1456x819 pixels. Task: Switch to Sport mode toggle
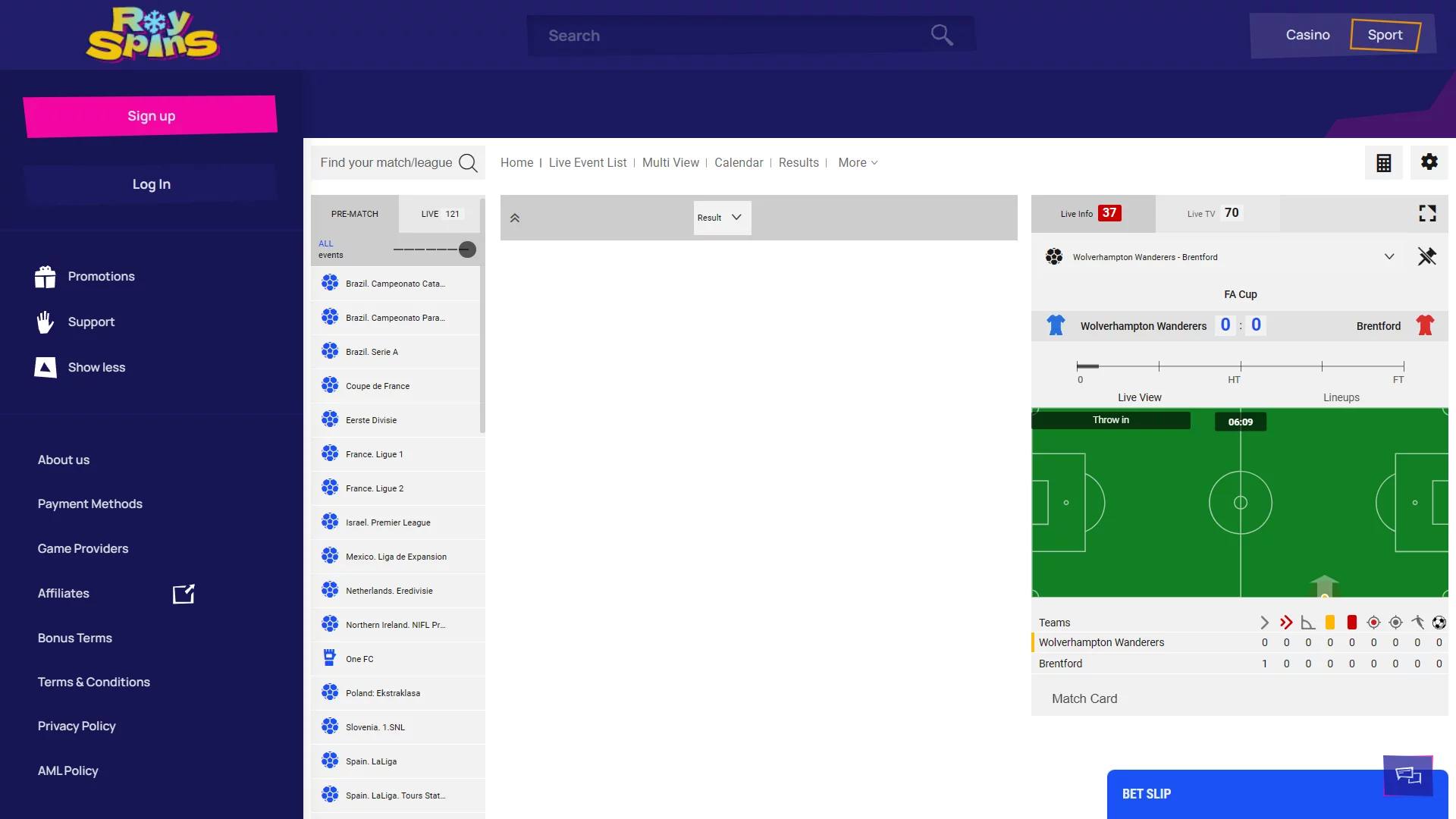(1385, 35)
